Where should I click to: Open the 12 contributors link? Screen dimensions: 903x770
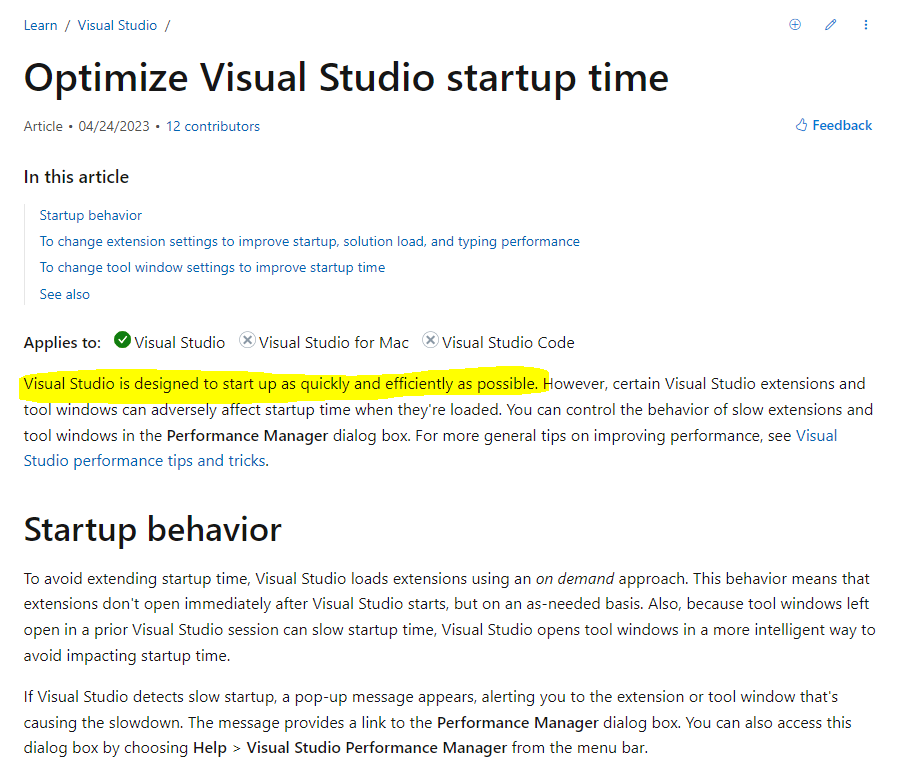pyautogui.click(x=213, y=126)
